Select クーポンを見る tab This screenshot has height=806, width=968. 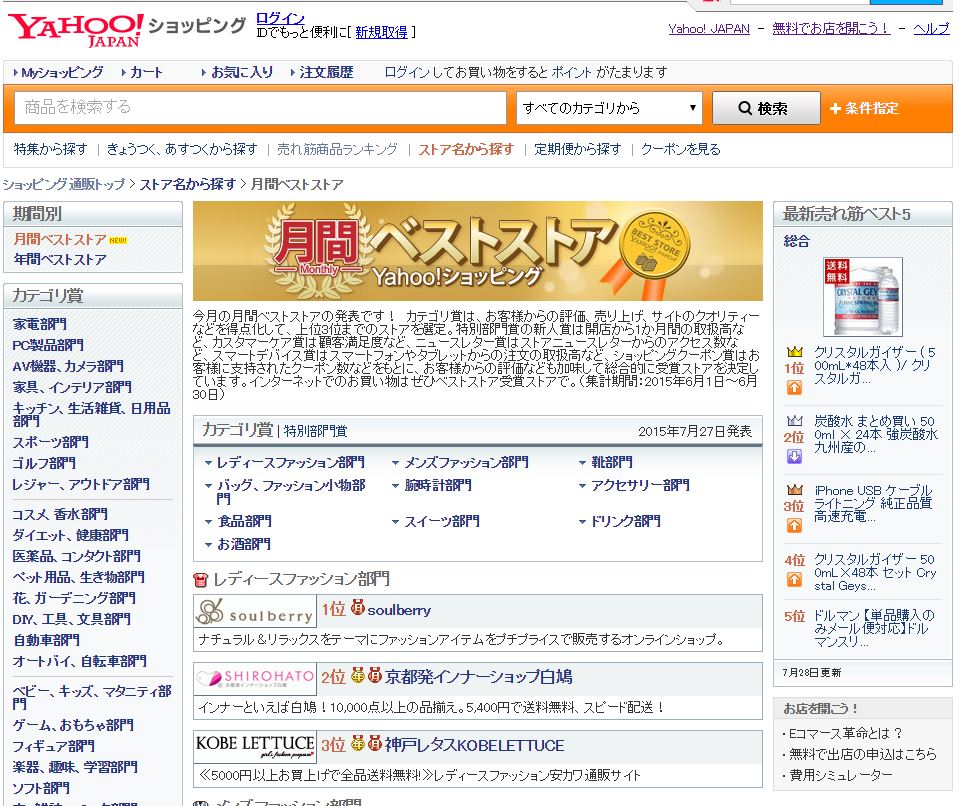tap(680, 149)
